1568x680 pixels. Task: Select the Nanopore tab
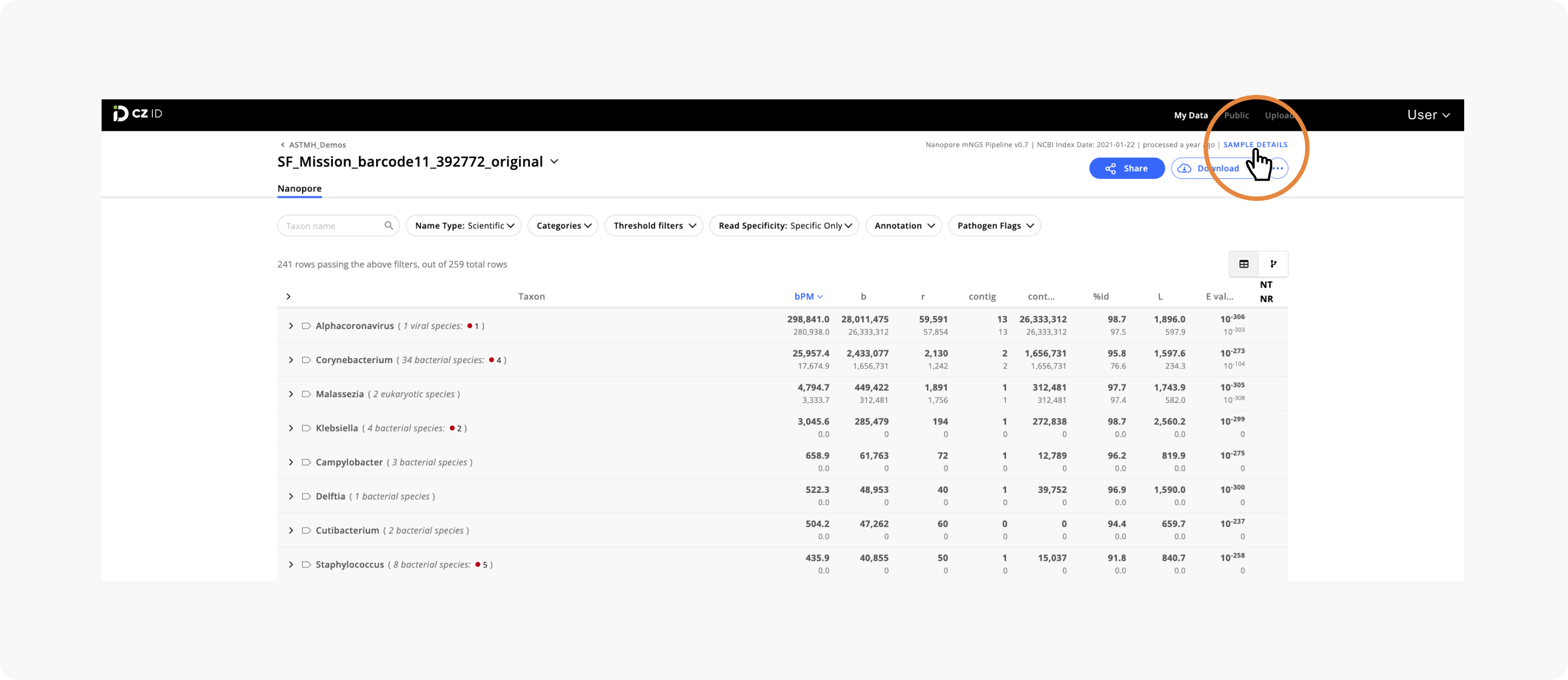click(x=299, y=189)
